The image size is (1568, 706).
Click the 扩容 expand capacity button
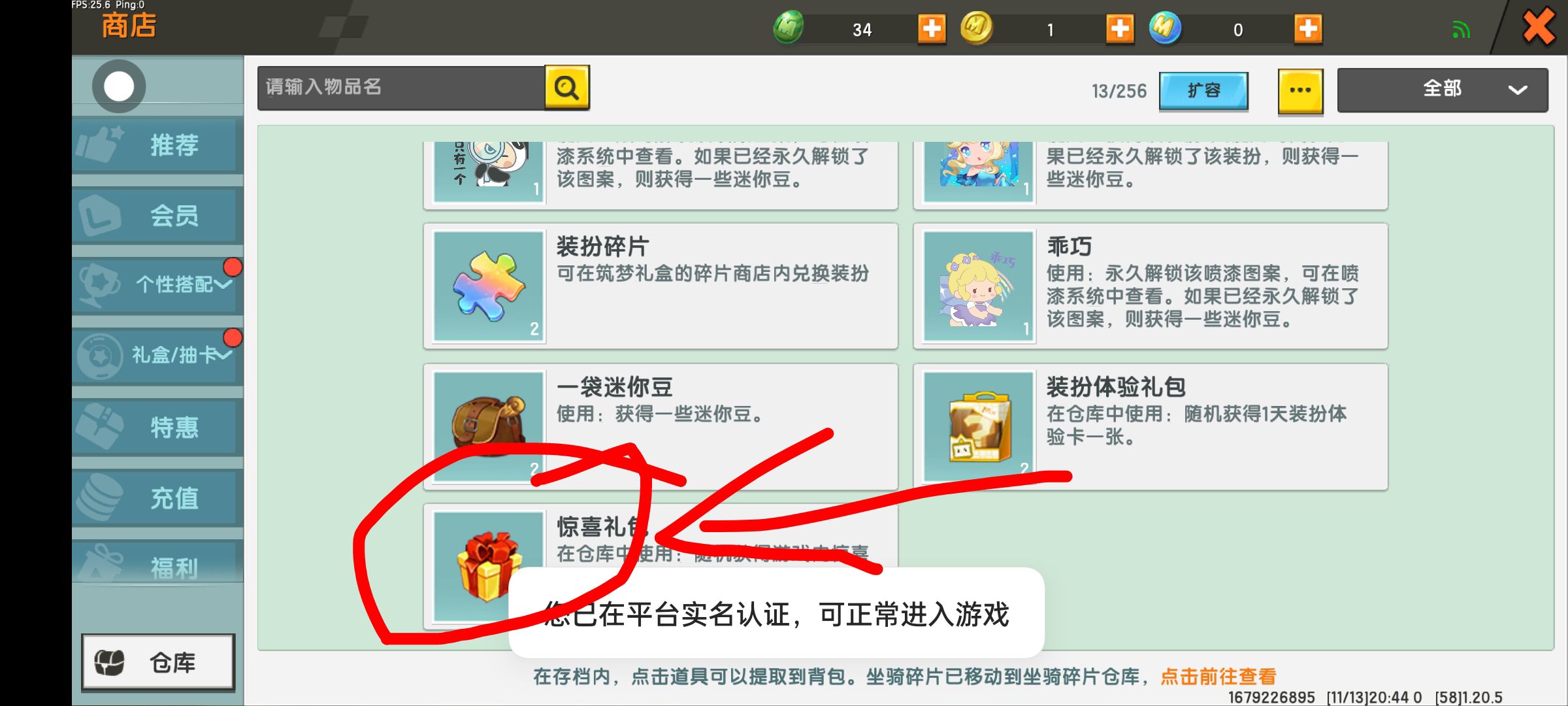coord(1203,91)
